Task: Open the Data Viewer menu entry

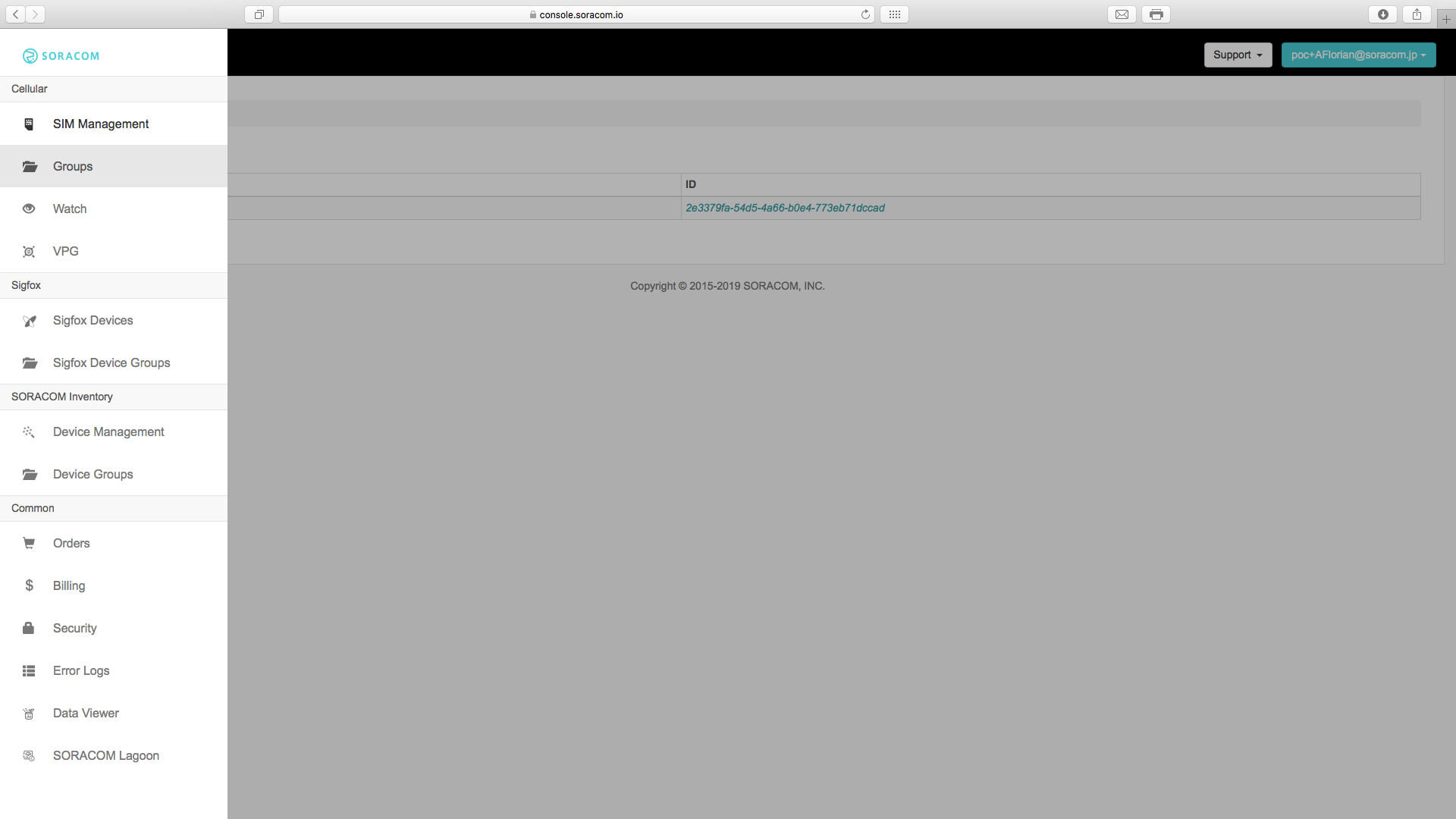Action: pyautogui.click(x=86, y=713)
